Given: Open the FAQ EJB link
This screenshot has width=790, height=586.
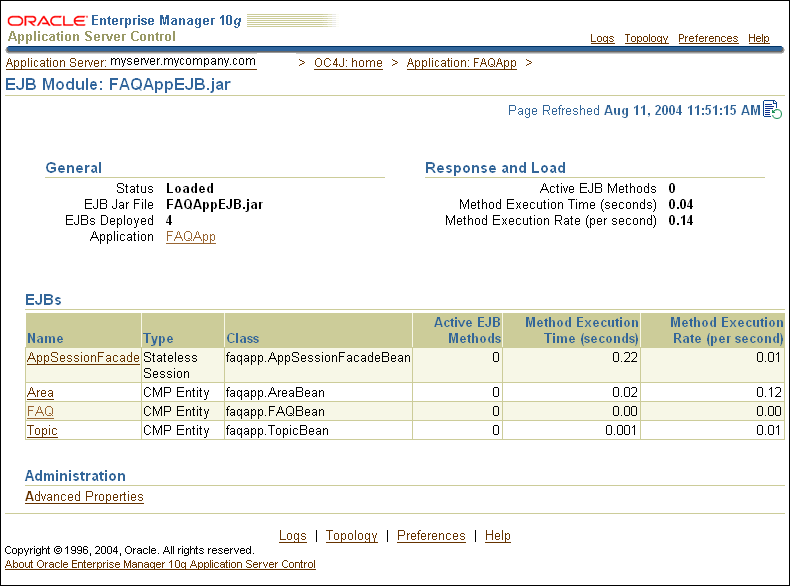Looking at the screenshot, I should point(40,412).
